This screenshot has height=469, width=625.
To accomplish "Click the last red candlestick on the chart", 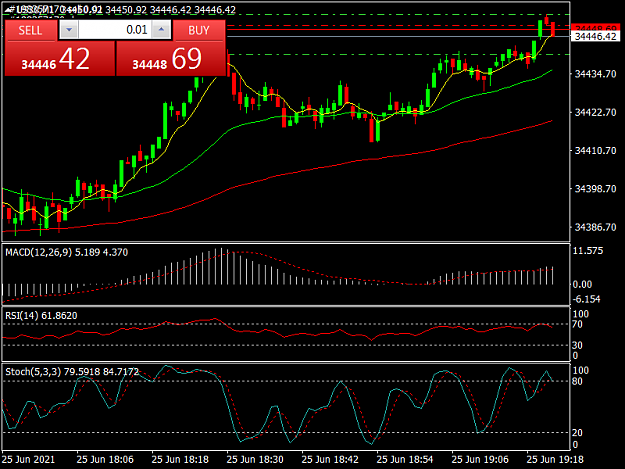I will click(553, 29).
